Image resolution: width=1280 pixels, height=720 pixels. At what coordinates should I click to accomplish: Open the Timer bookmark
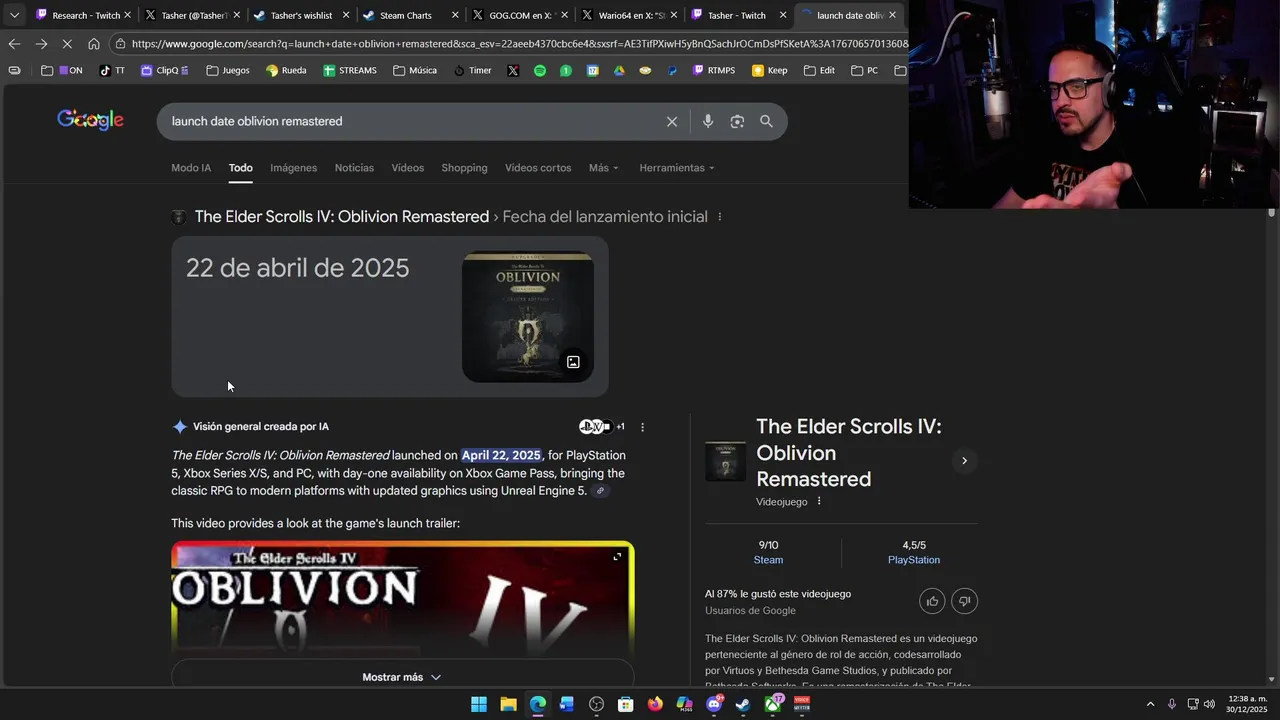472,70
